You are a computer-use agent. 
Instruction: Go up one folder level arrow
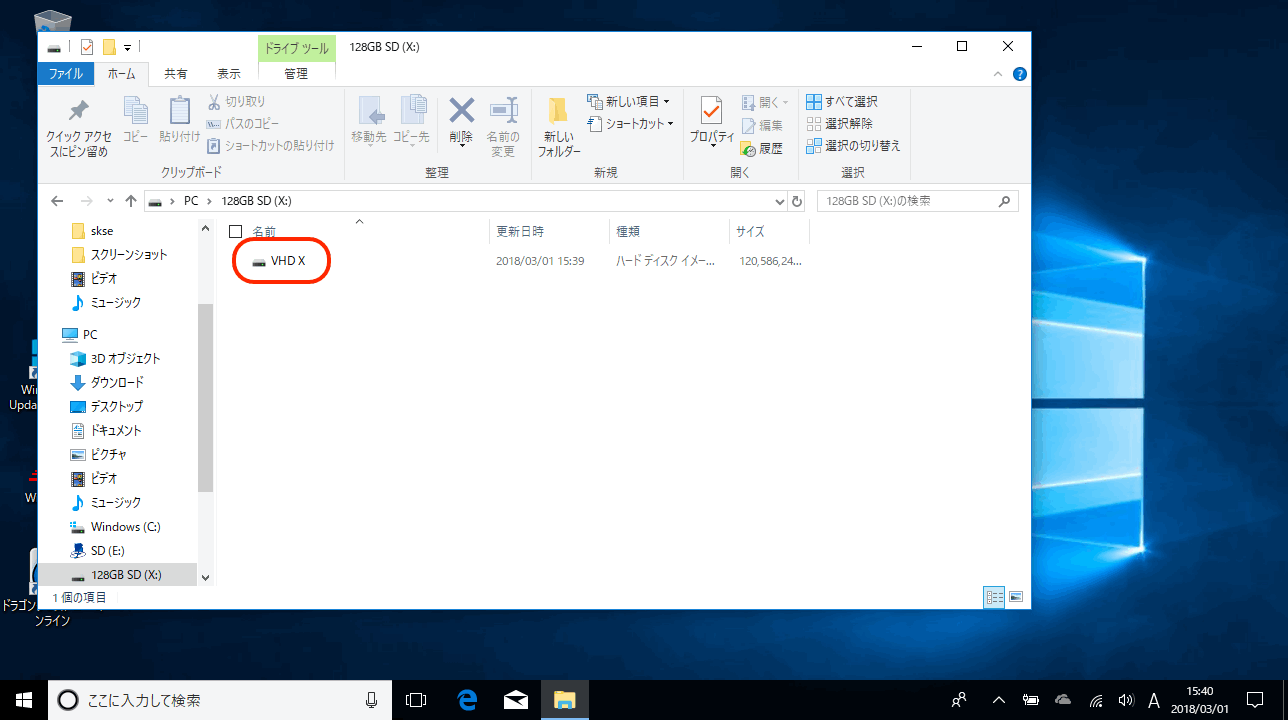pyautogui.click(x=130, y=201)
